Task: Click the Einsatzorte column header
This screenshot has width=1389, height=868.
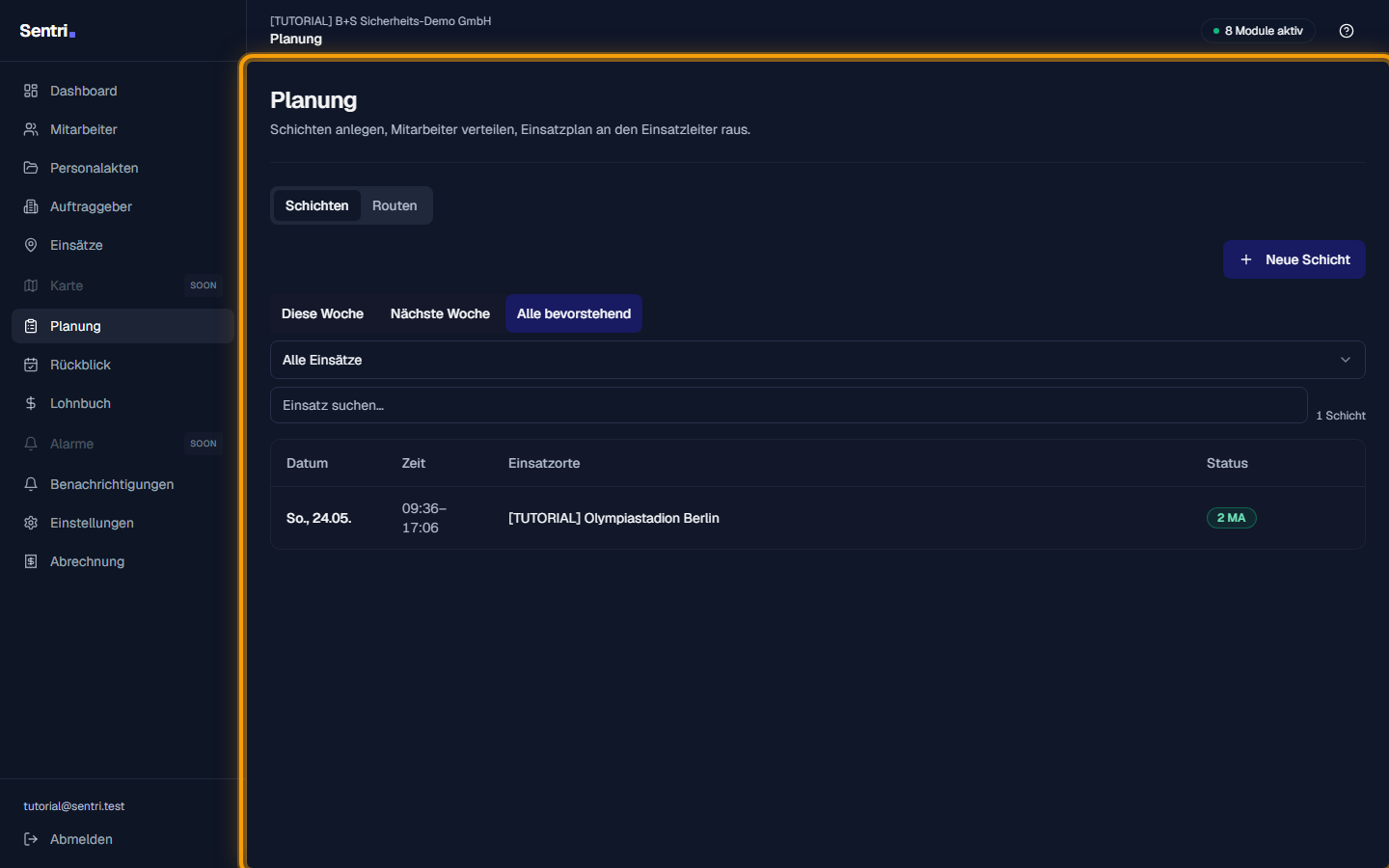Action: pyautogui.click(x=544, y=463)
